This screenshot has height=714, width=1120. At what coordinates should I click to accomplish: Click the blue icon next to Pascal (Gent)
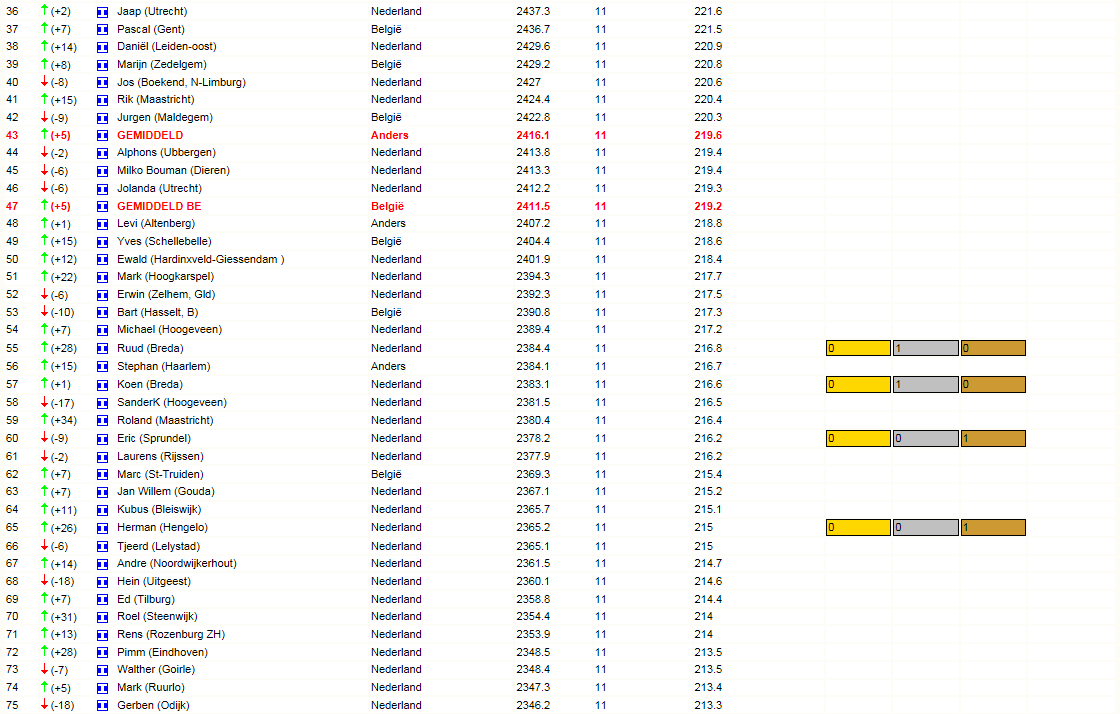click(102, 30)
